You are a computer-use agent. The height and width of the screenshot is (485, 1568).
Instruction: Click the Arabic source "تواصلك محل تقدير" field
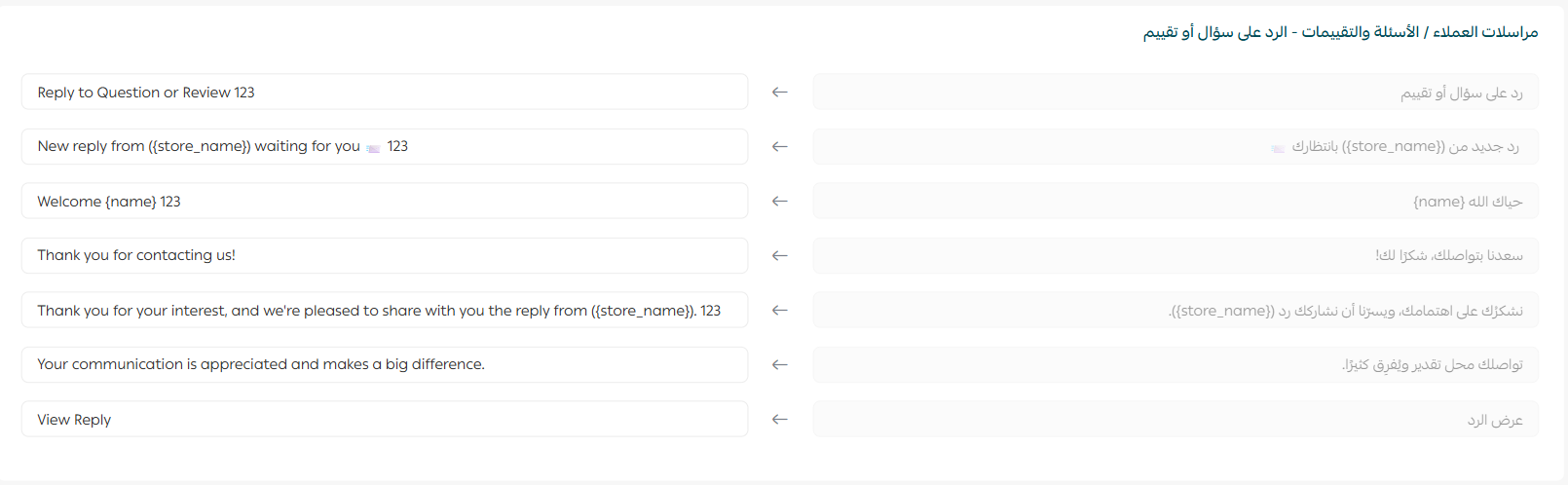[x=1176, y=365]
